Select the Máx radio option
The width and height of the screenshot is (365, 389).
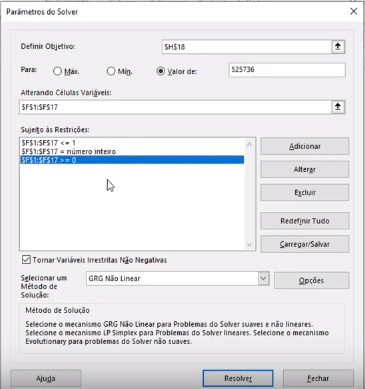(58, 71)
